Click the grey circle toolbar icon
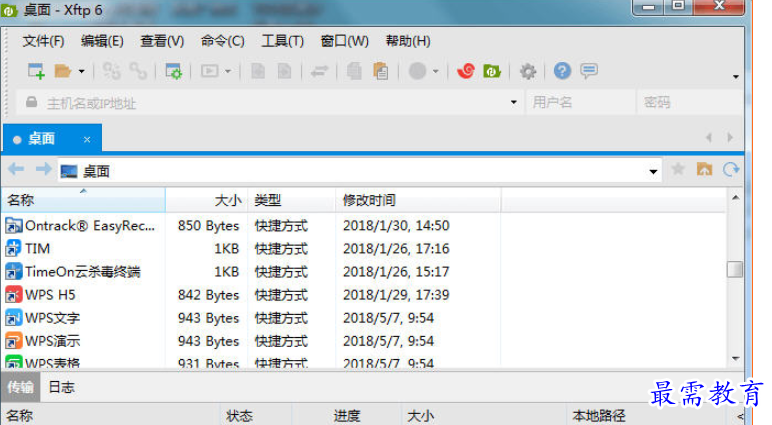 pyautogui.click(x=417, y=71)
